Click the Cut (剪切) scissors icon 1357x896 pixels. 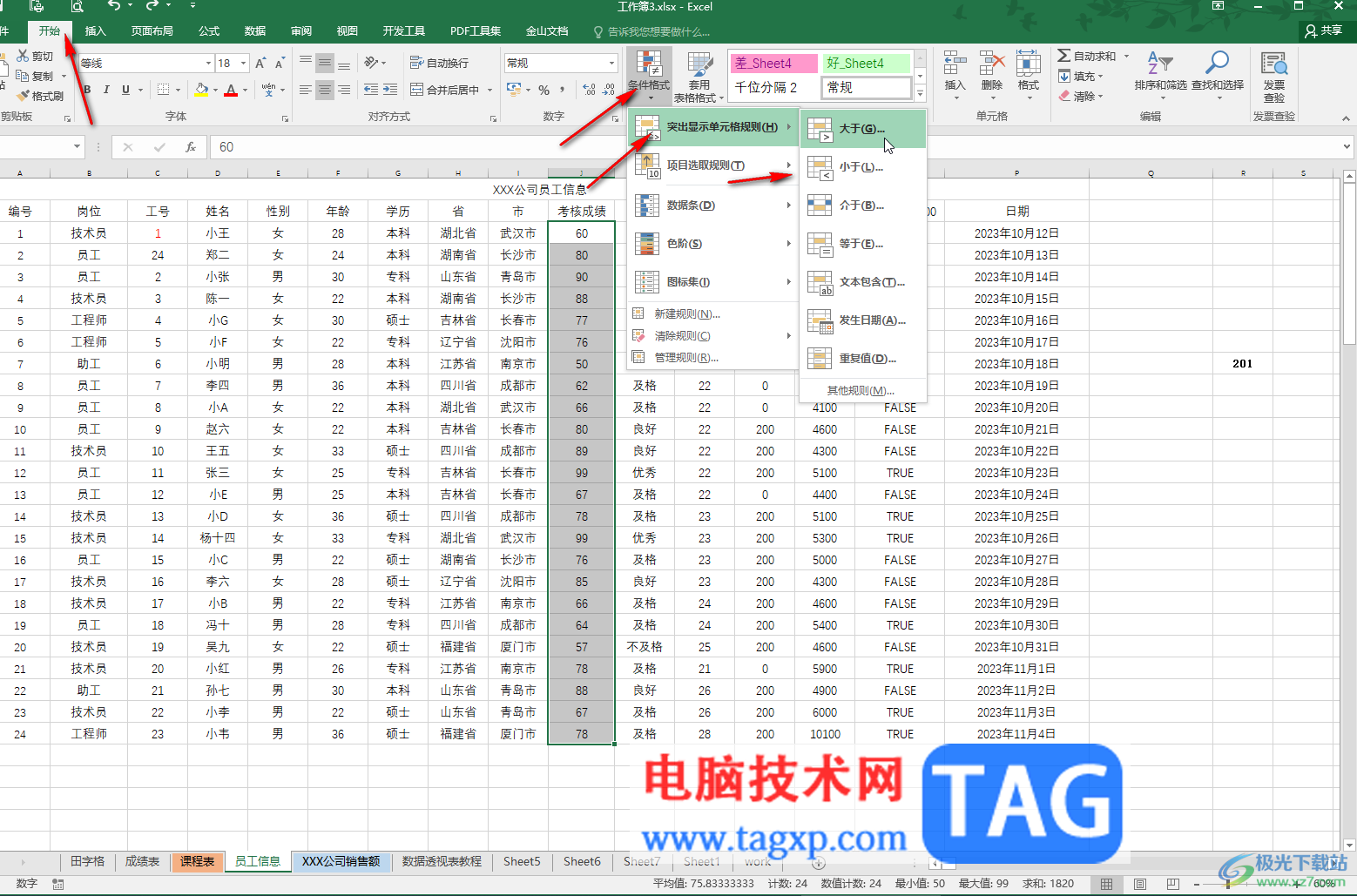23,56
